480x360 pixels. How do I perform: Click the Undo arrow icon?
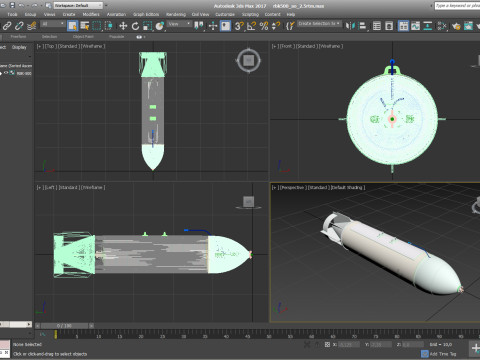pos(21,5)
